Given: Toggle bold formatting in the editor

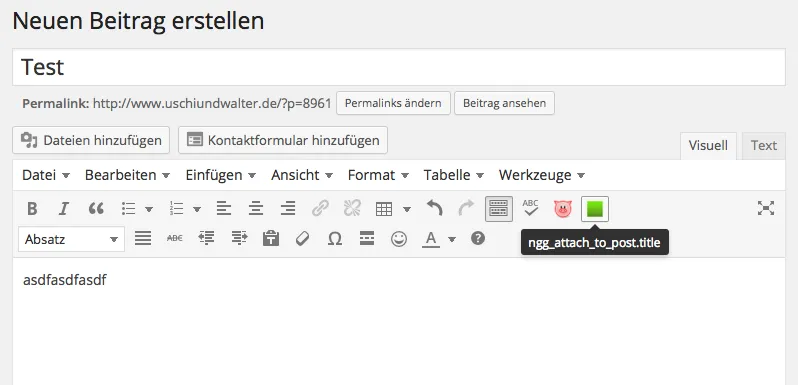Looking at the screenshot, I should point(32,208).
